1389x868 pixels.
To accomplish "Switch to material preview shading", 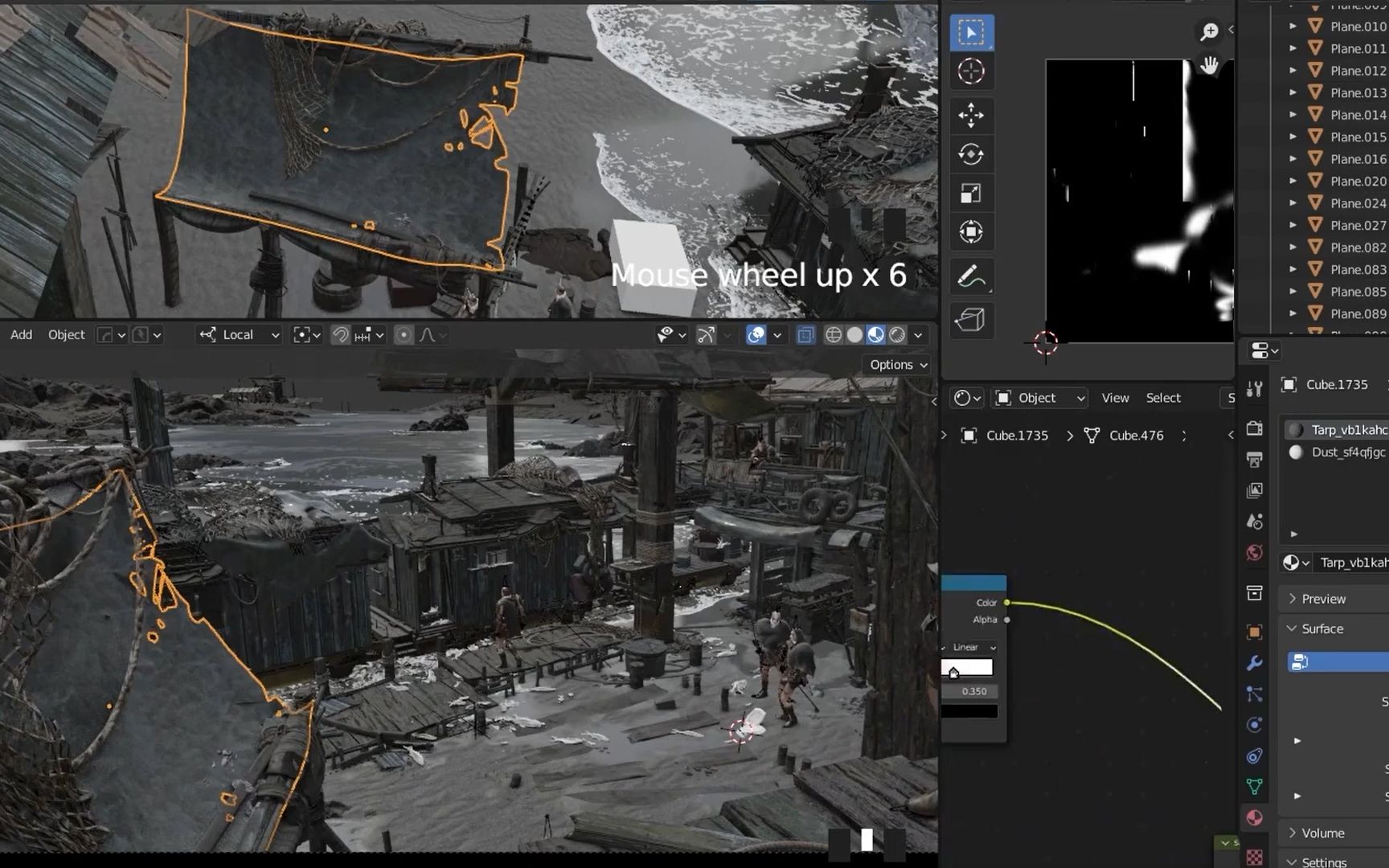I will pos(875,334).
